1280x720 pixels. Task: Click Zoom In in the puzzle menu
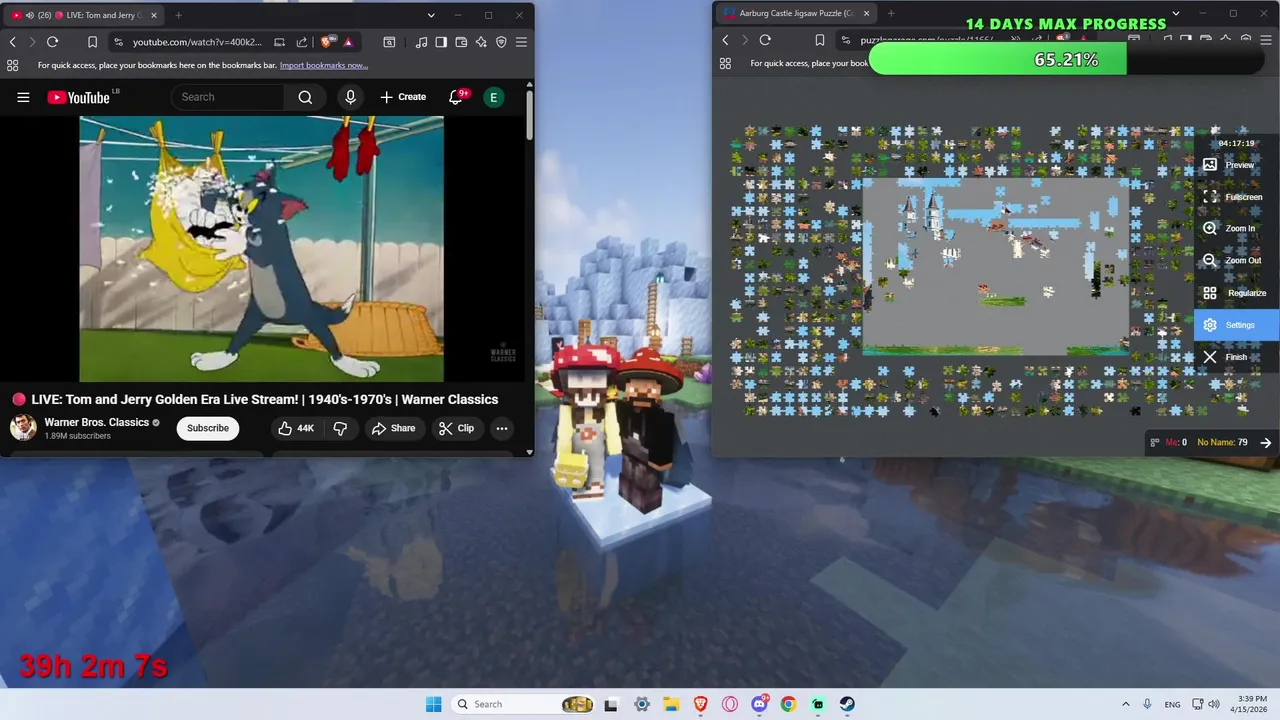click(x=1237, y=229)
